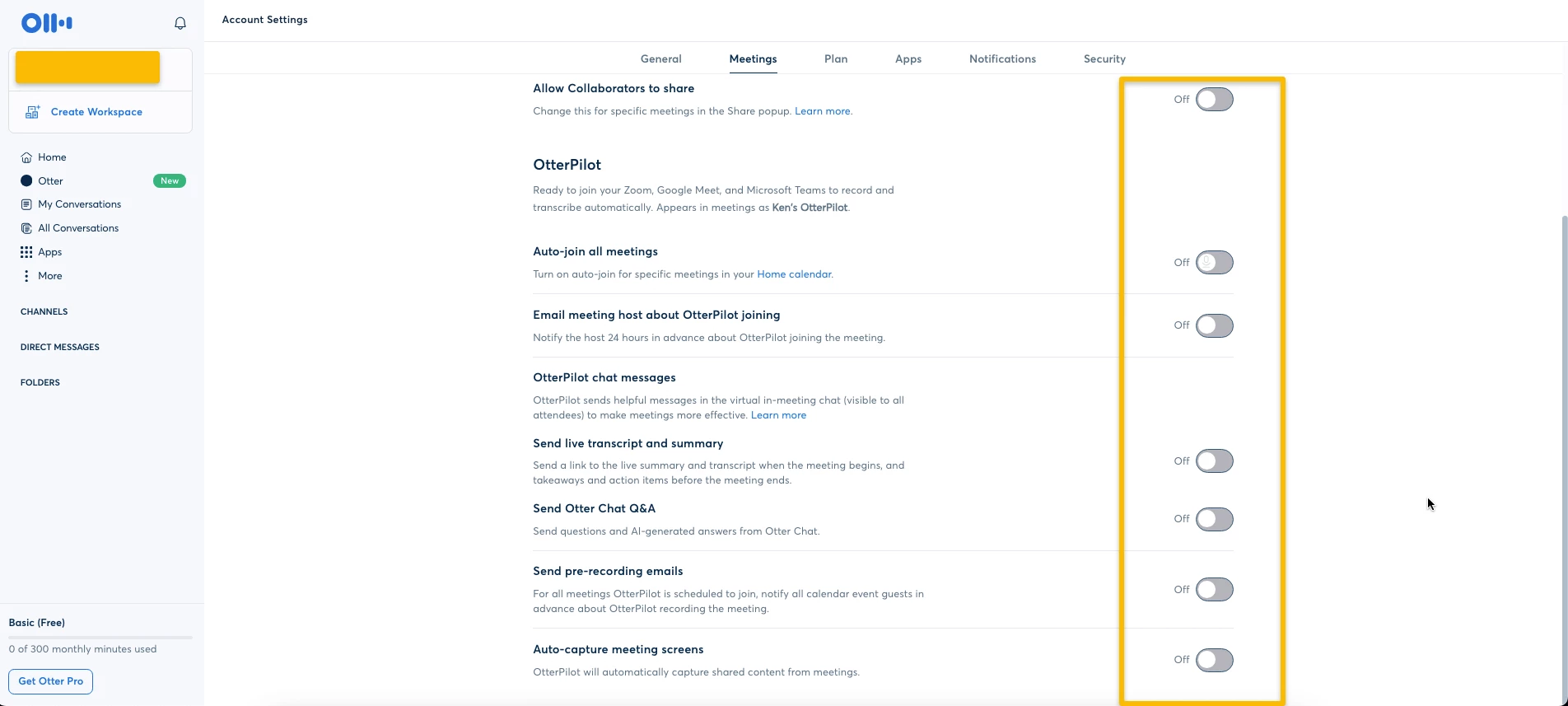The width and height of the screenshot is (1568, 706).
Task: Open the notifications bell
Action: tap(180, 23)
